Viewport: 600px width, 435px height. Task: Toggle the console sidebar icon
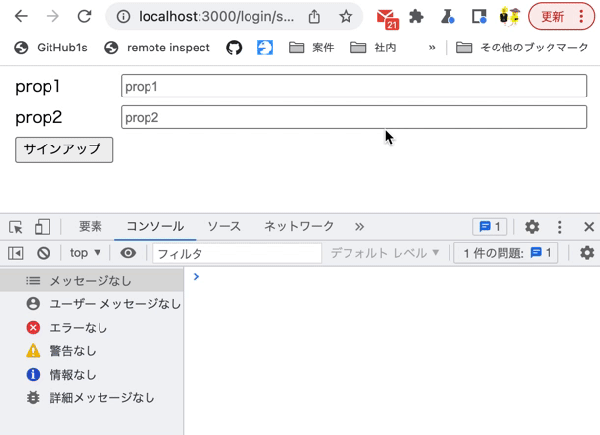[x=16, y=253]
